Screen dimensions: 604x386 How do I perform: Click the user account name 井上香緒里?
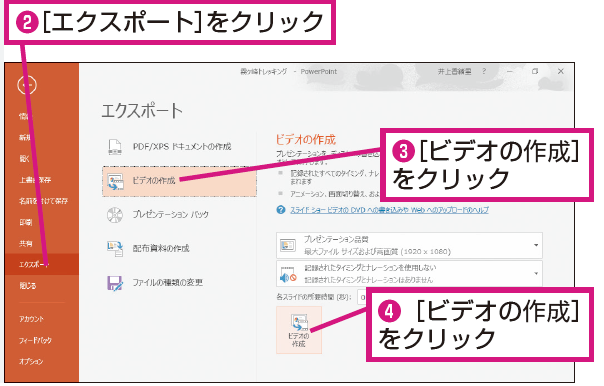click(454, 71)
